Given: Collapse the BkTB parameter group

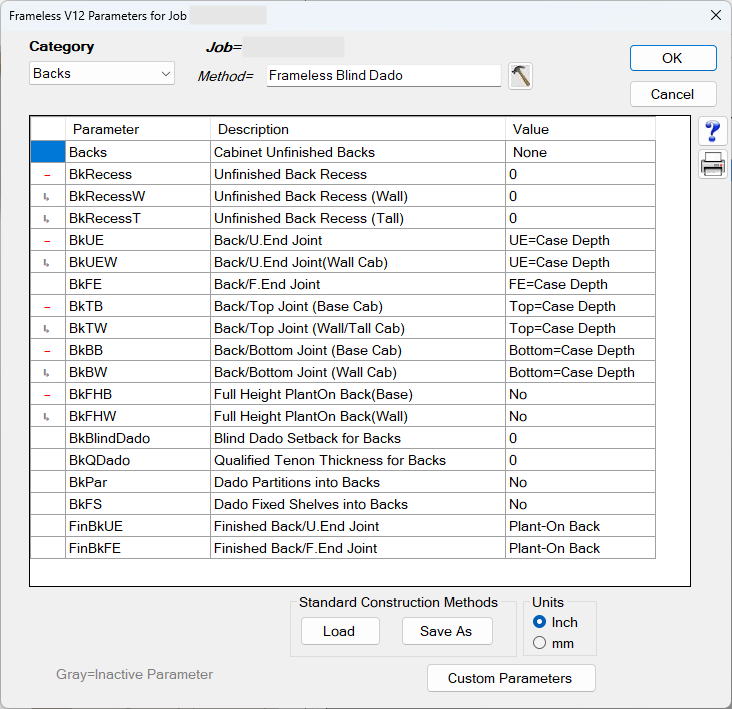Looking at the screenshot, I should coord(47,307).
